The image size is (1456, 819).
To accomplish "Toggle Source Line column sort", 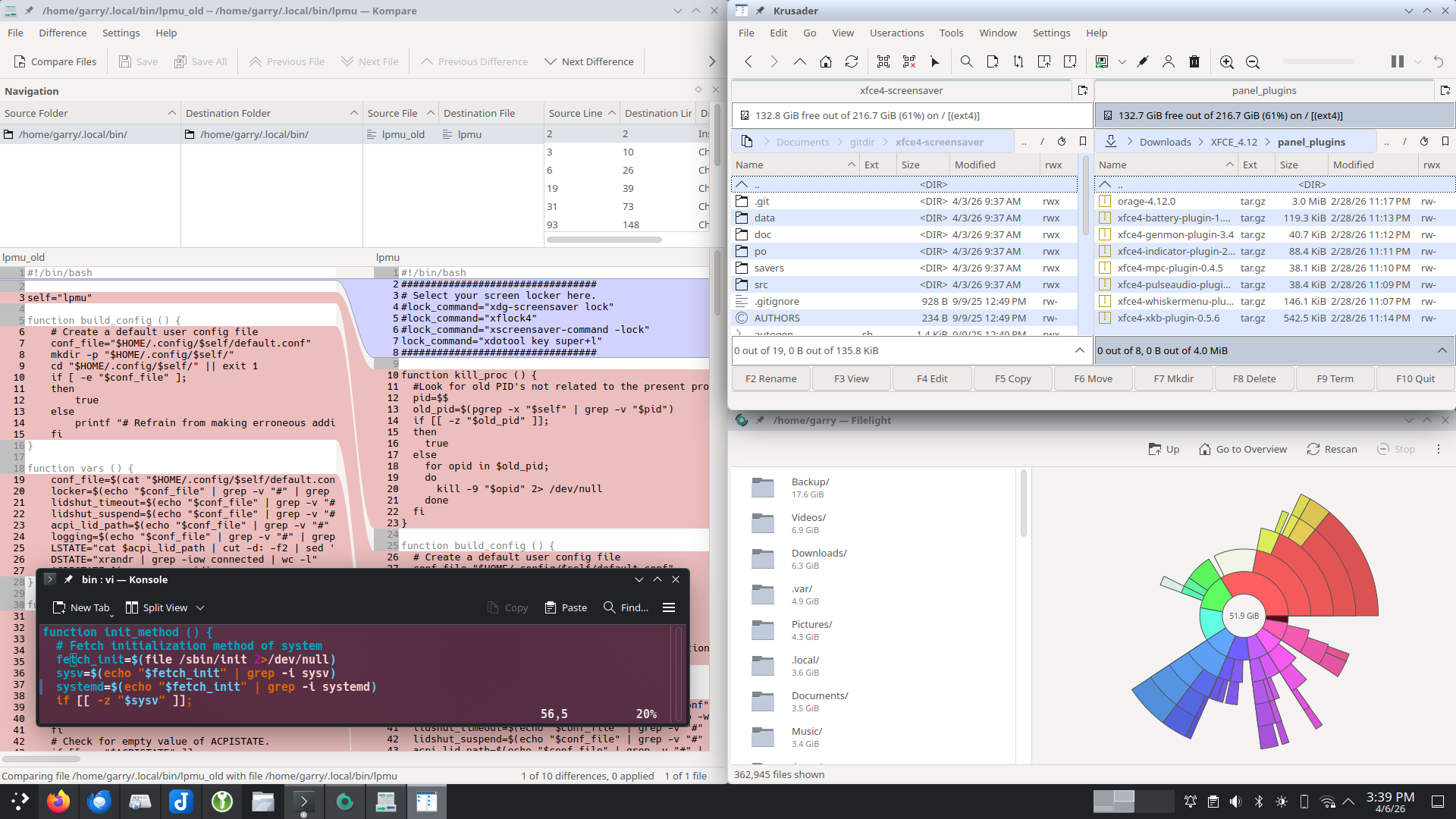I will click(582, 113).
